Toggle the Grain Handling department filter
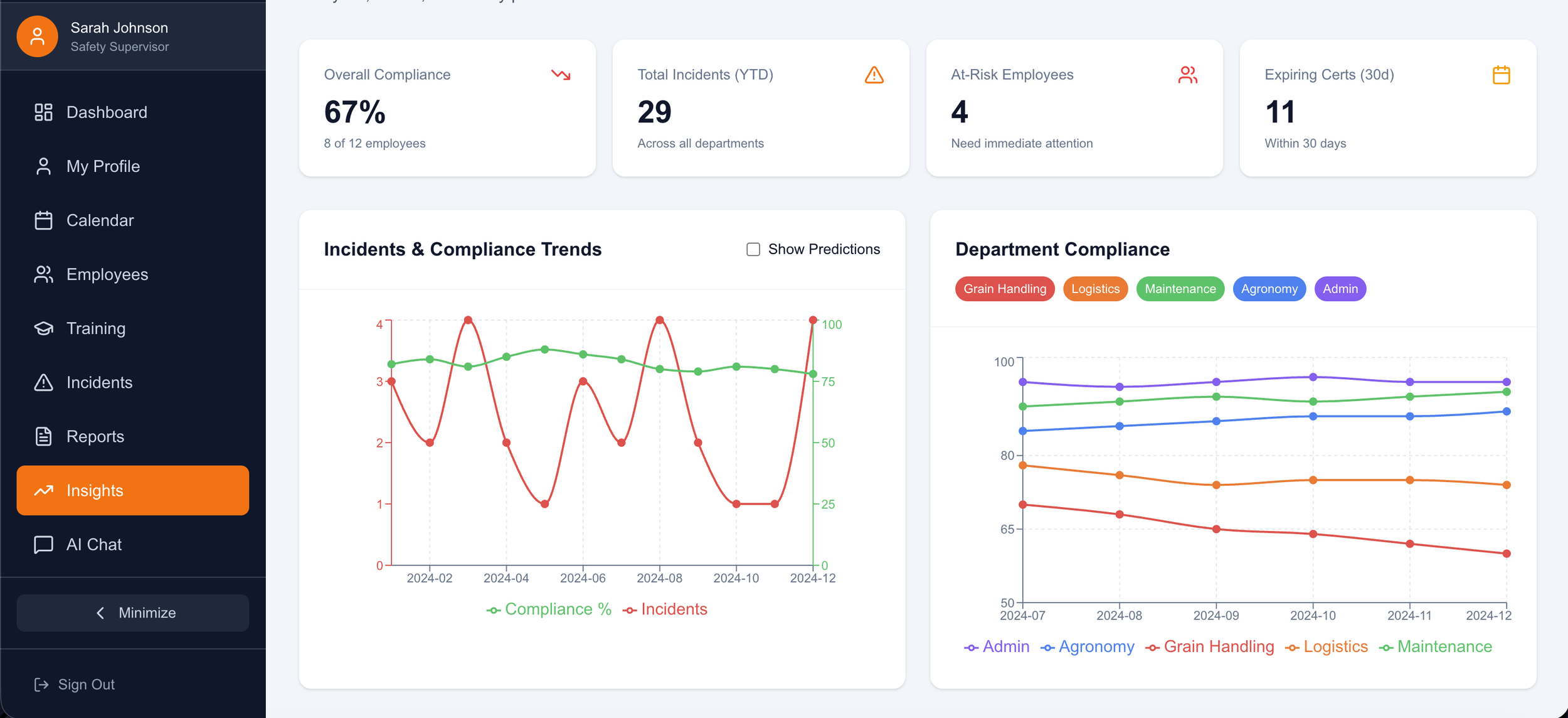Viewport: 1568px width, 718px height. click(1004, 289)
